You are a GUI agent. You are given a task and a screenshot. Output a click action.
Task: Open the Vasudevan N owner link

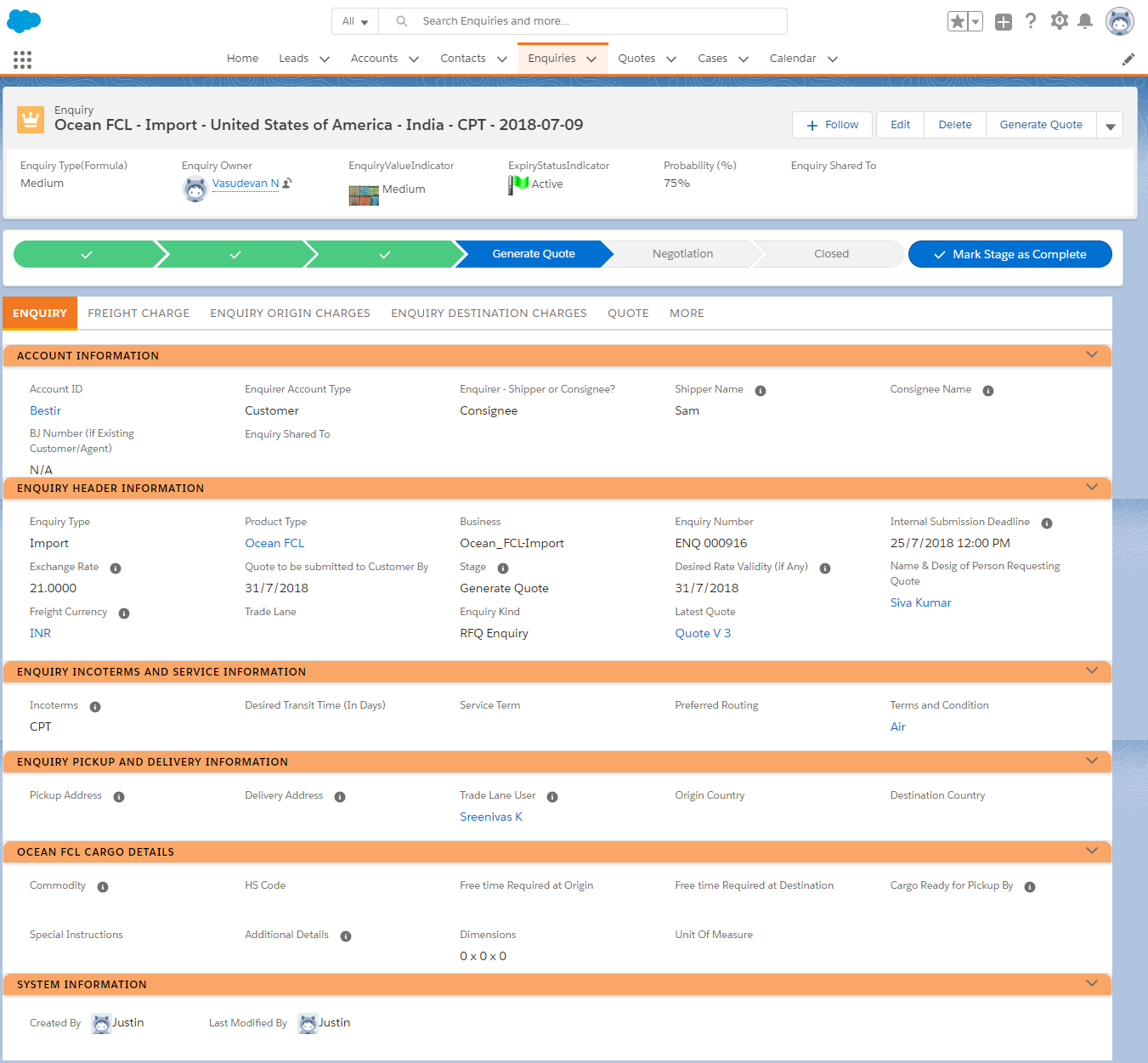[x=246, y=184]
